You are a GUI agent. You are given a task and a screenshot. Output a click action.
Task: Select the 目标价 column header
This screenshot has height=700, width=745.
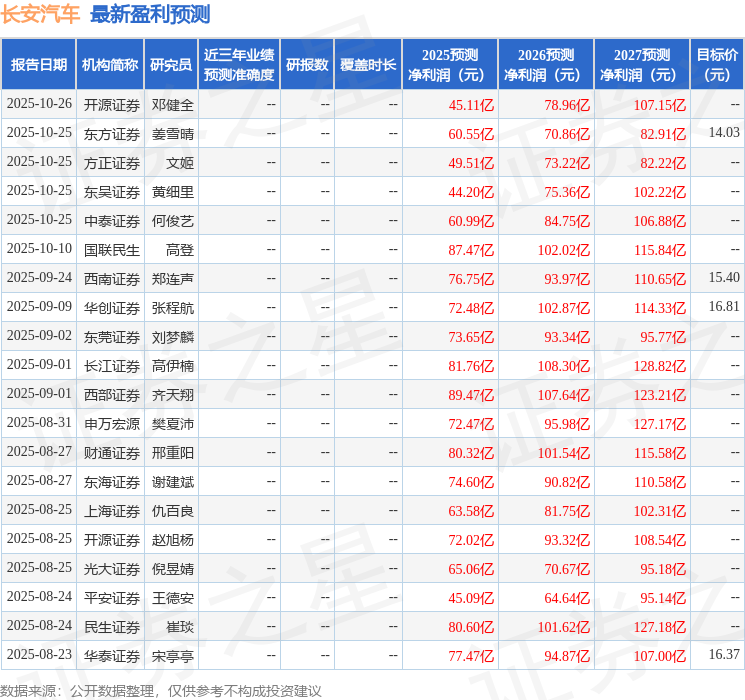(x=717, y=65)
